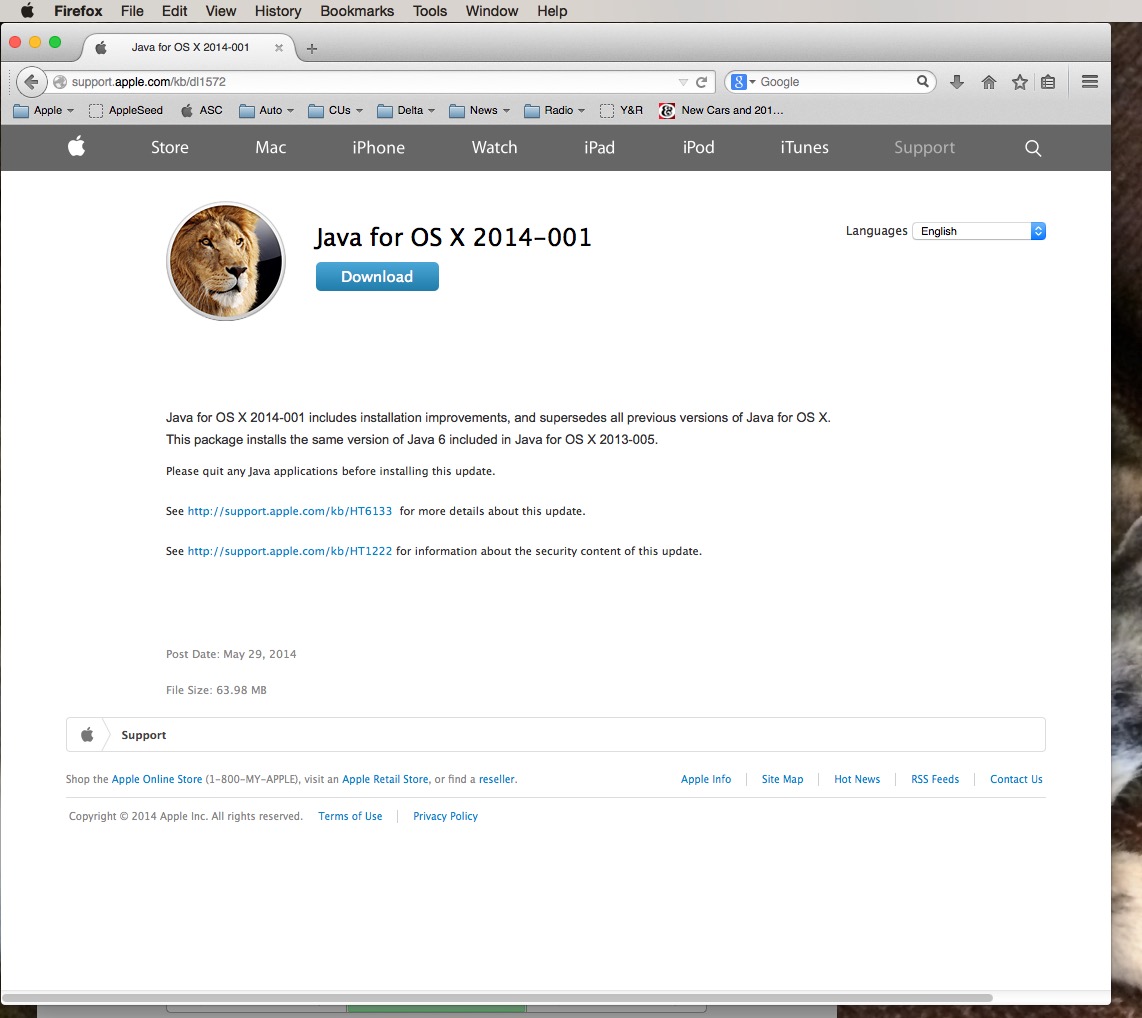Click the RSS Feeds footer link
Image resolution: width=1142 pixels, height=1018 pixels.
[935, 779]
